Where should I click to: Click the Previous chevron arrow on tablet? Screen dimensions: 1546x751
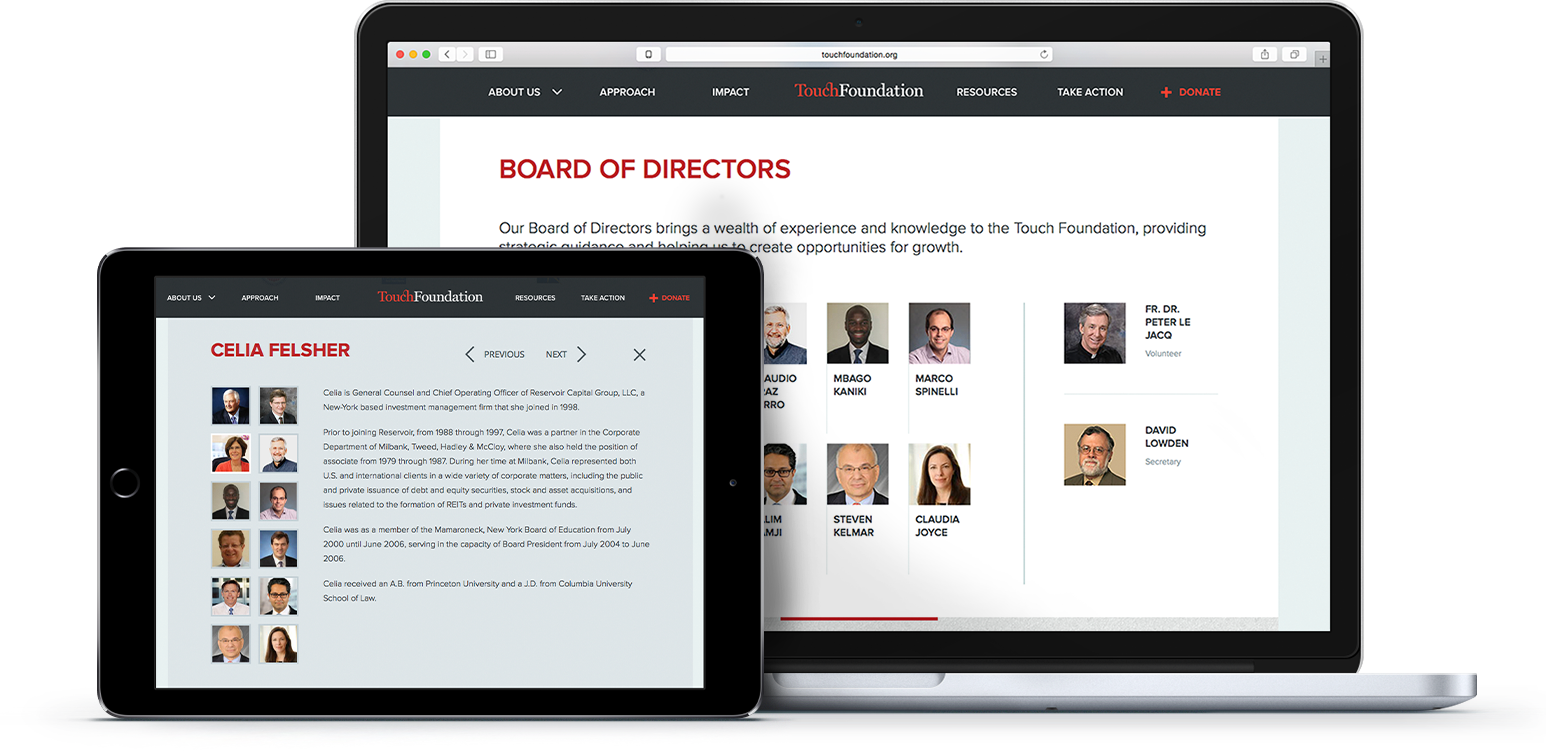(470, 354)
